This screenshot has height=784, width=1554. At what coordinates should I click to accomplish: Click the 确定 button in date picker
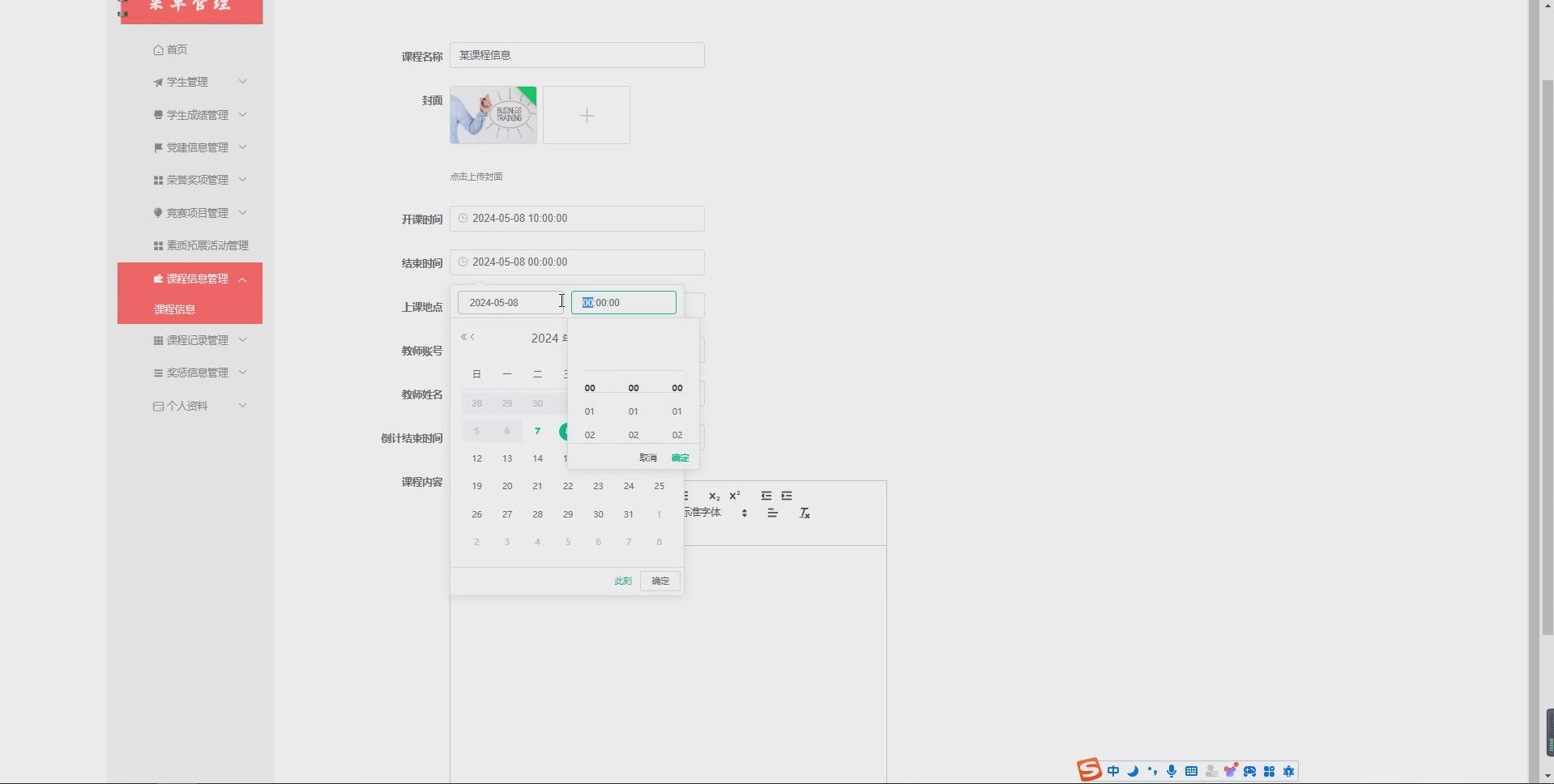coord(660,581)
